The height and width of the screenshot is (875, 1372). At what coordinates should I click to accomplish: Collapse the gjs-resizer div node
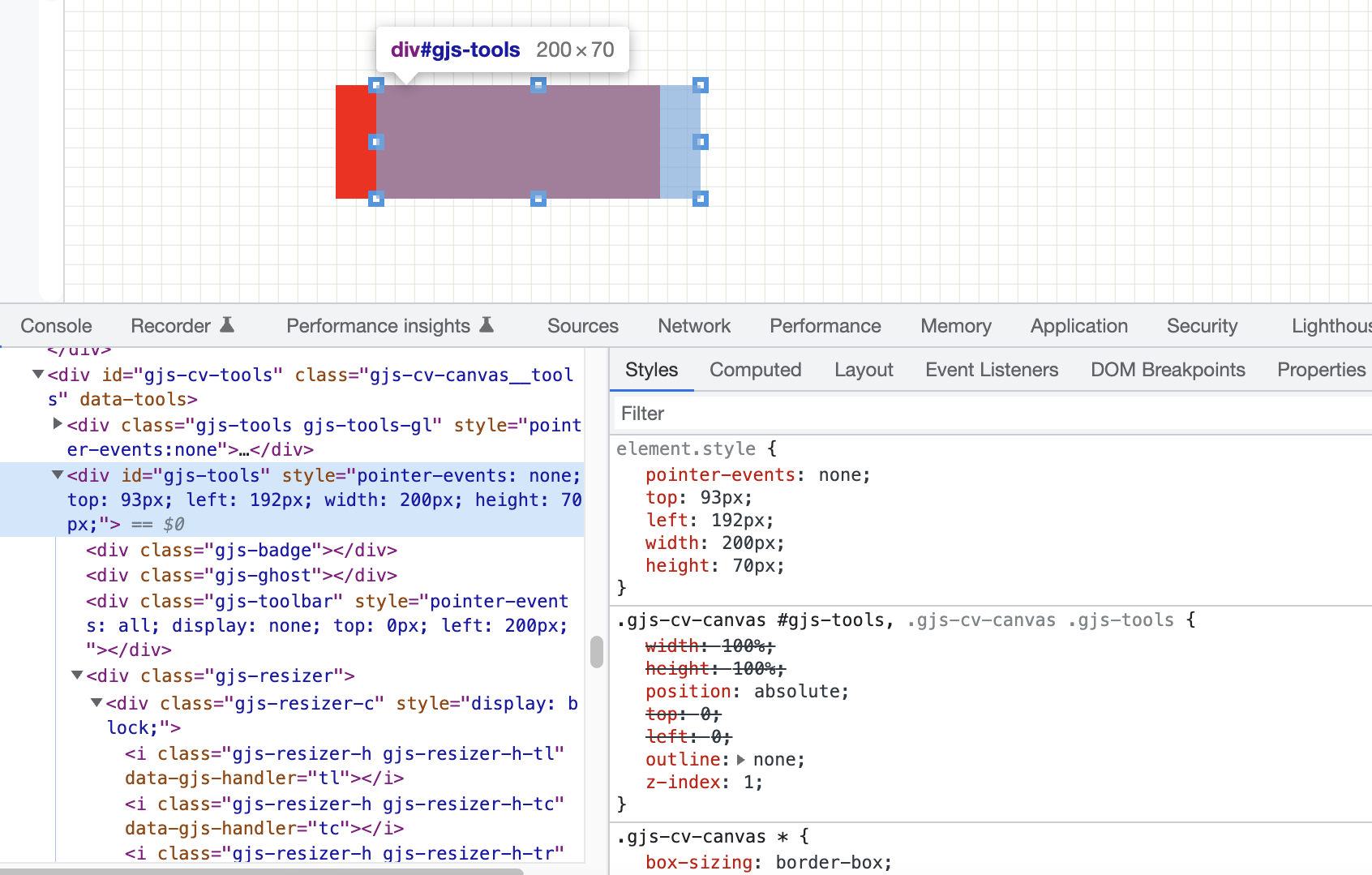click(75, 676)
